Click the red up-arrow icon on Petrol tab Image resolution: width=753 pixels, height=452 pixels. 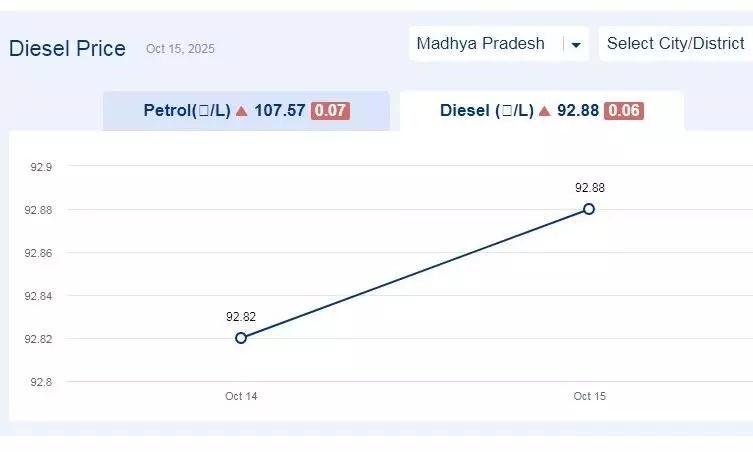point(241,111)
